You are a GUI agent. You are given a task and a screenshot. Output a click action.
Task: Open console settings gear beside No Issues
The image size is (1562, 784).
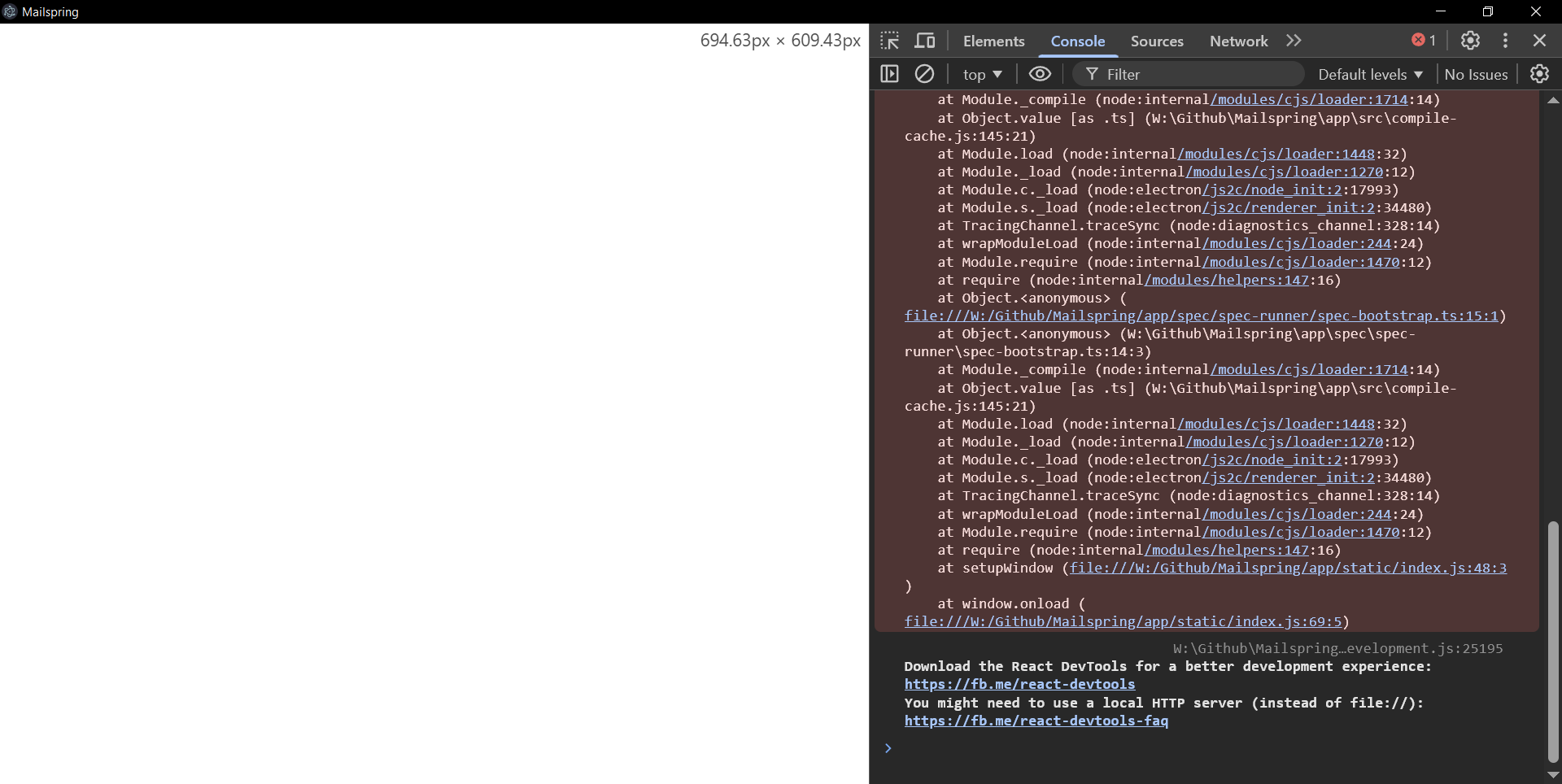click(x=1539, y=74)
